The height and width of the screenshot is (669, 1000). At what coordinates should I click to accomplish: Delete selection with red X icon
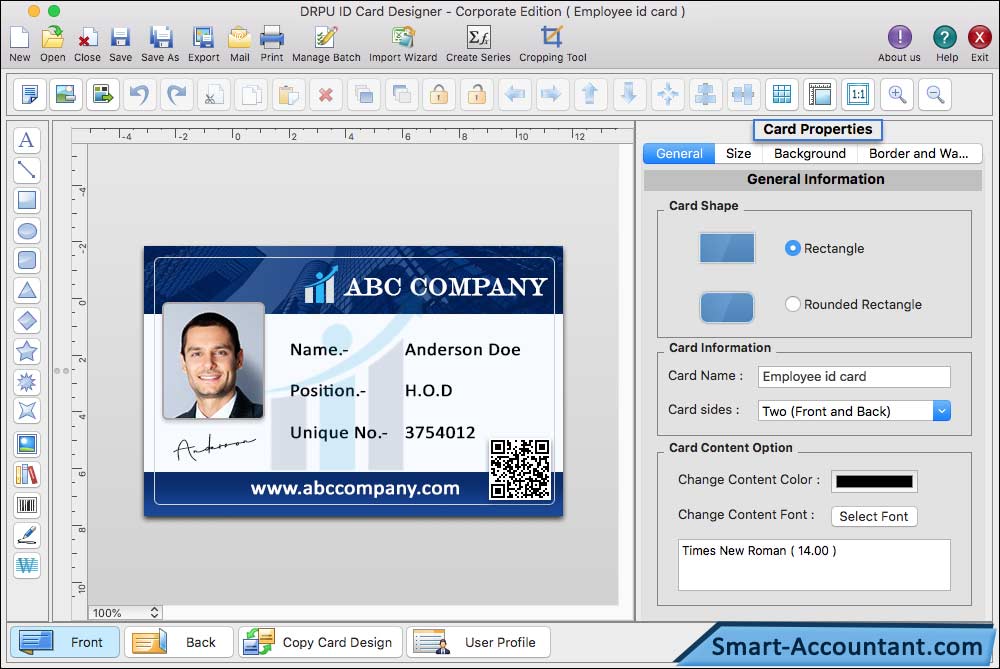(x=326, y=94)
